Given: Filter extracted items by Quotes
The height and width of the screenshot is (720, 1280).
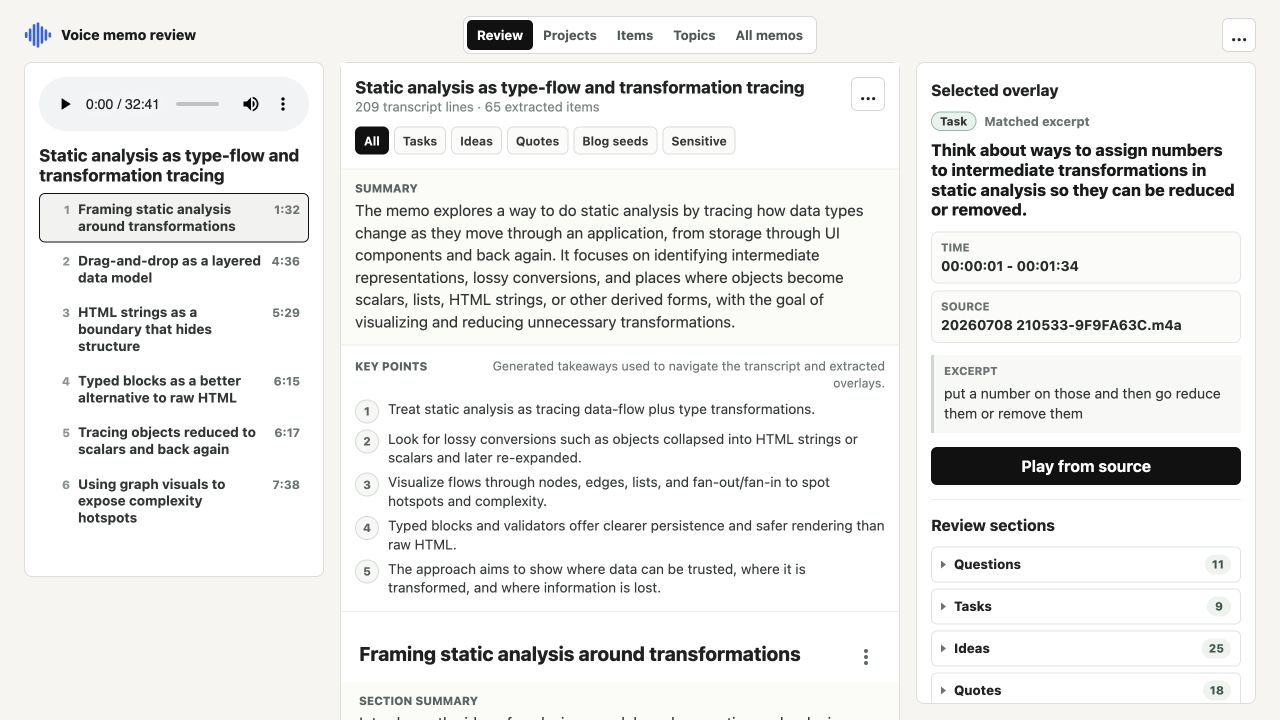Looking at the screenshot, I should coord(537,141).
